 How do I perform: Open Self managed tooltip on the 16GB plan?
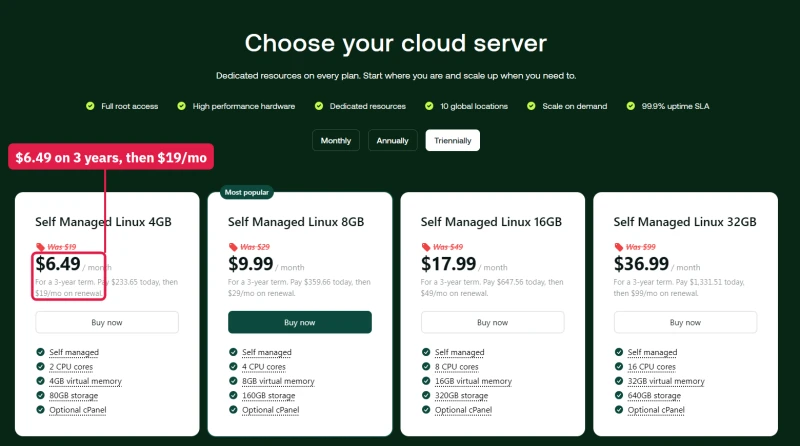point(460,352)
